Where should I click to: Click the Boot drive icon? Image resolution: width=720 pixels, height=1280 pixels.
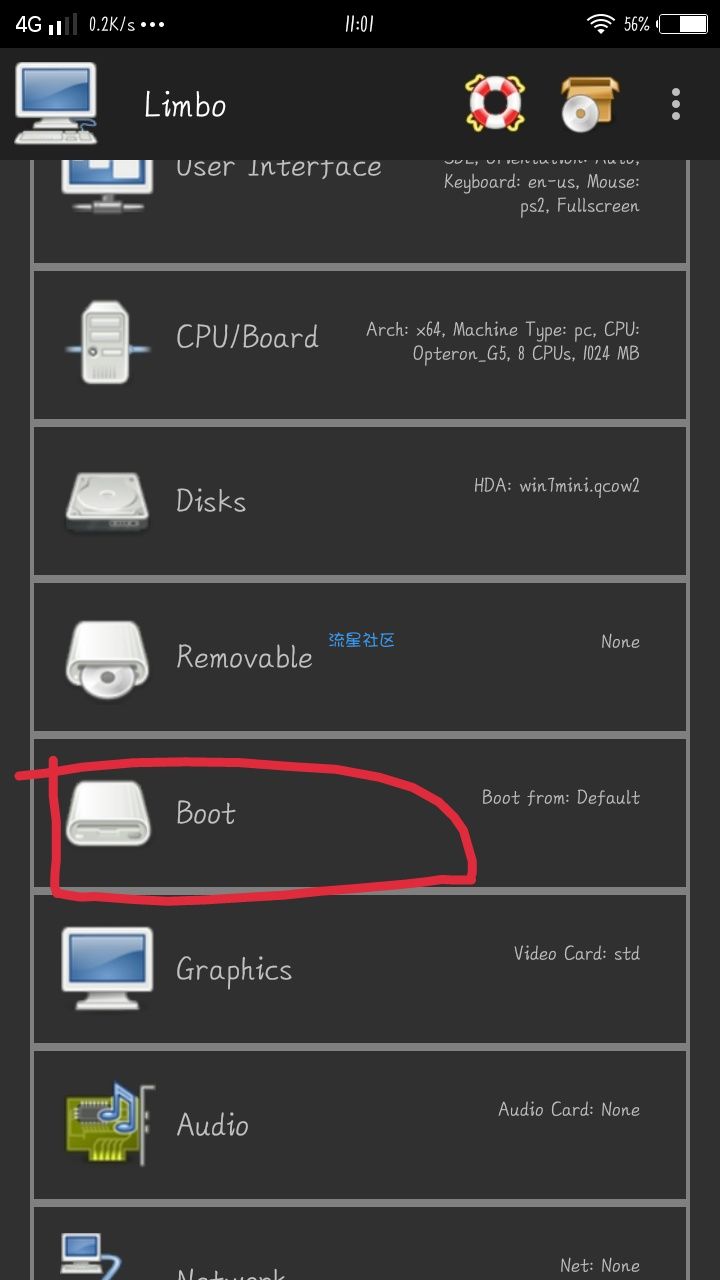(x=107, y=813)
